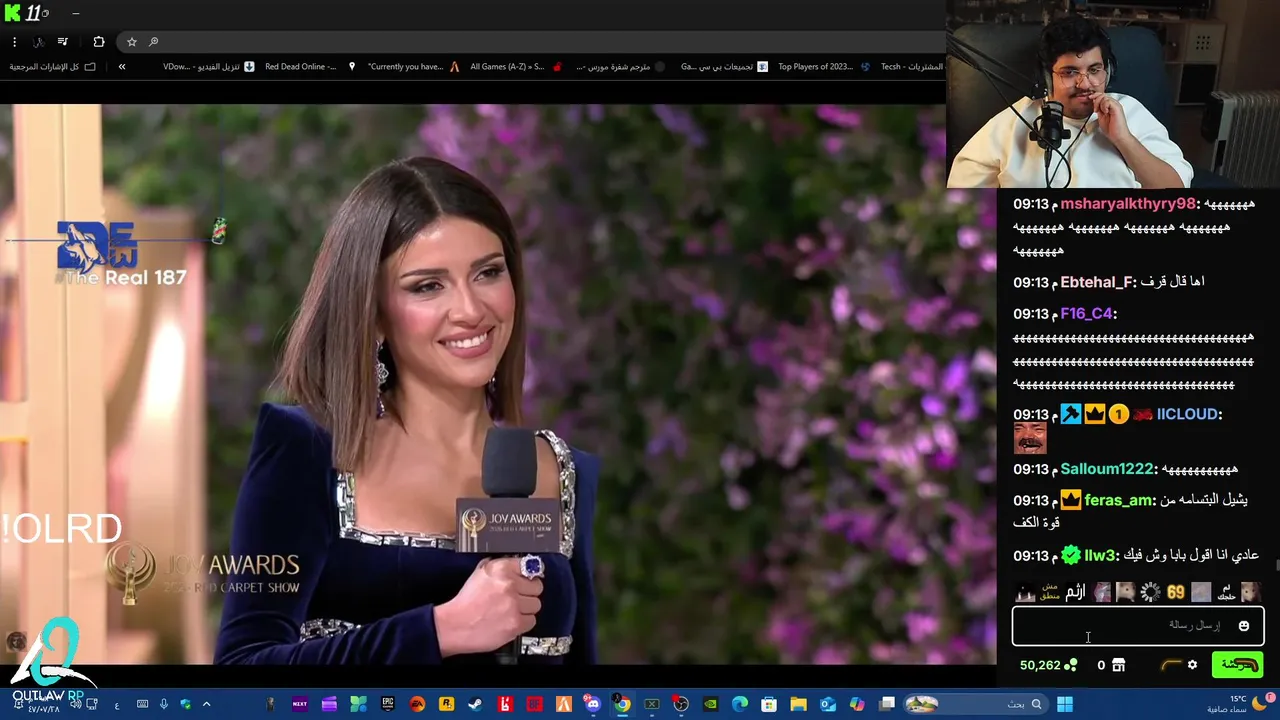Open msharyalkthyry98's chat profile
This screenshot has width=1280, height=720.
1128,204
